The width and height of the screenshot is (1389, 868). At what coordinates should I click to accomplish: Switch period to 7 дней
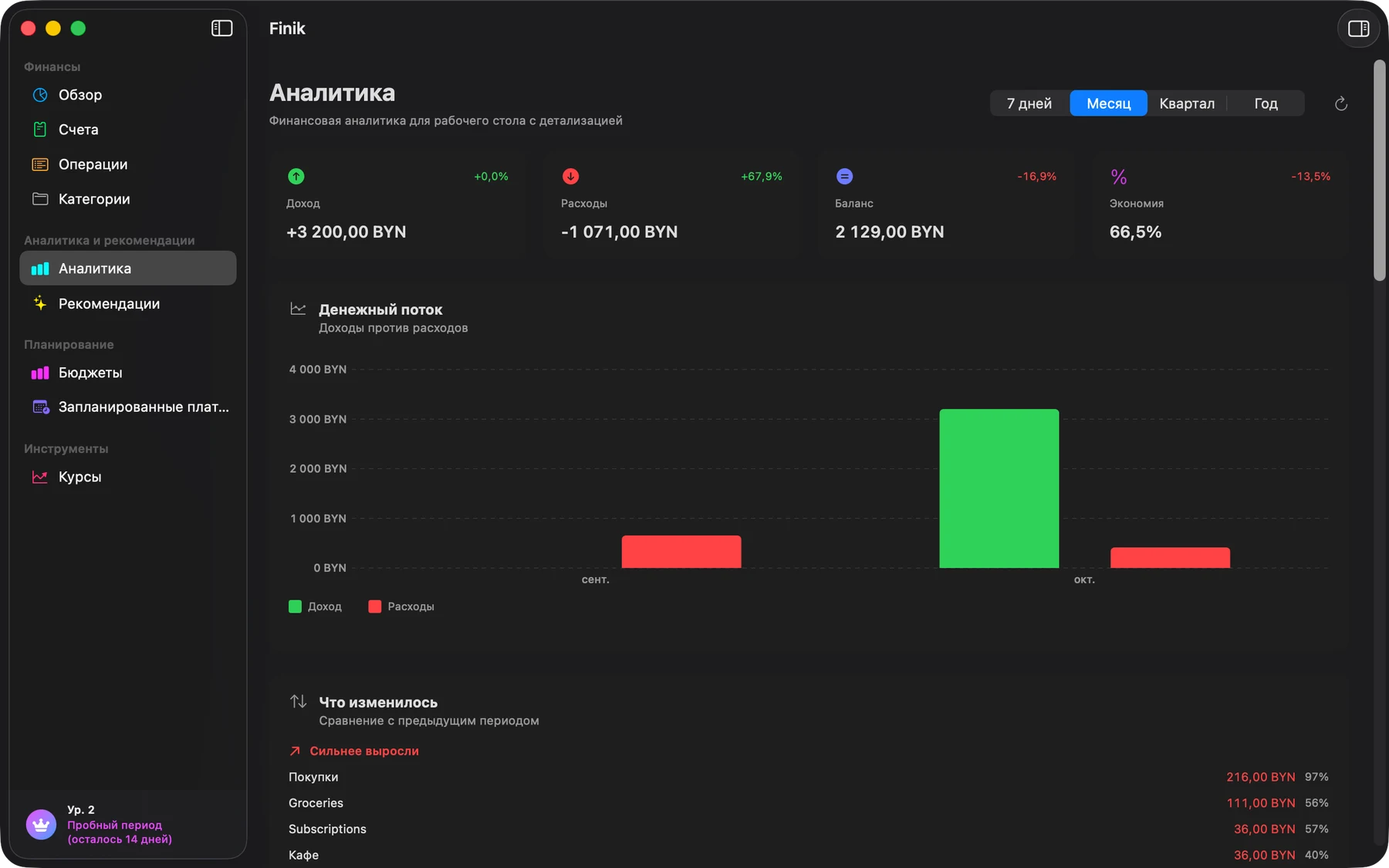[x=1029, y=103]
